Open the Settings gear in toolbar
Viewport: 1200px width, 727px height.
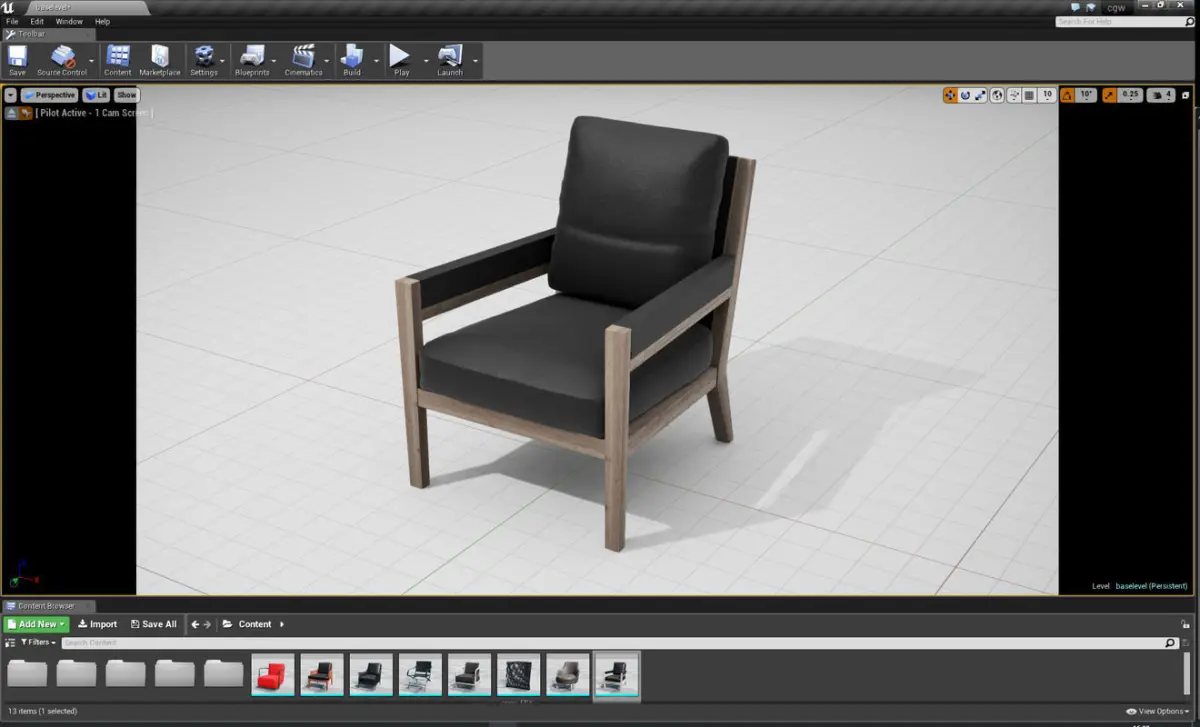[x=204, y=60]
